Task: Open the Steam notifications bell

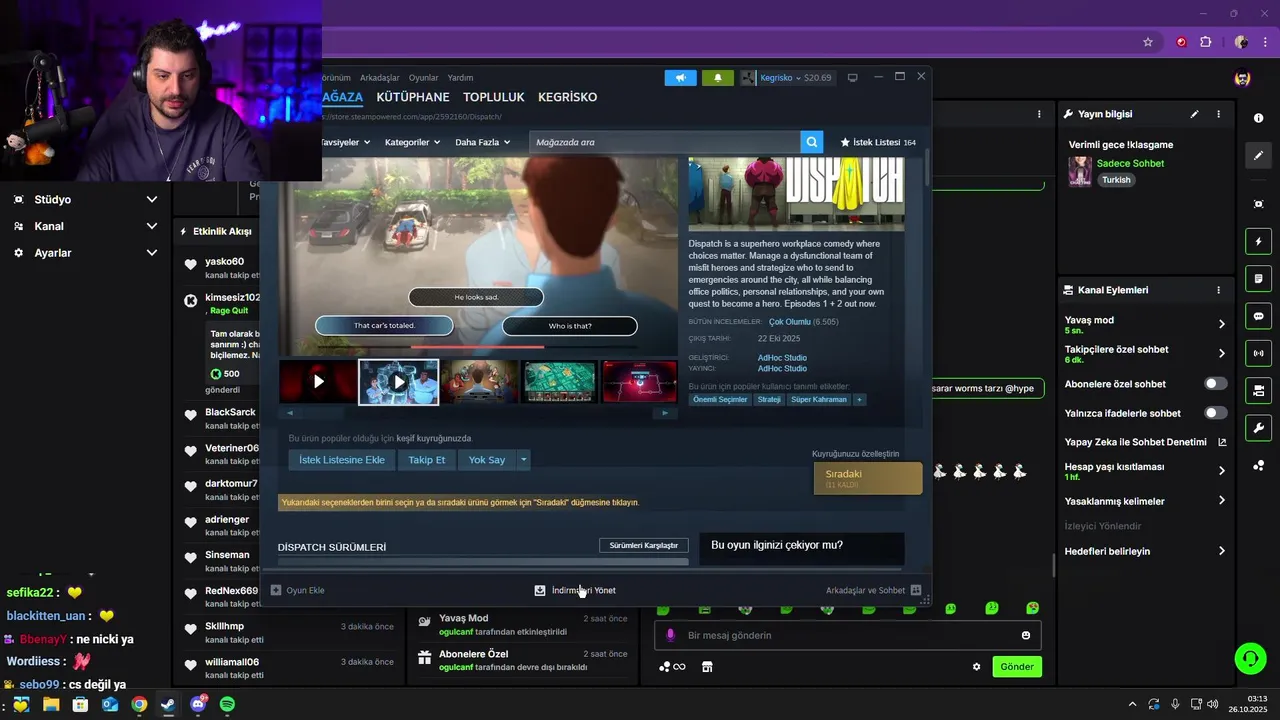Action: 717,77
